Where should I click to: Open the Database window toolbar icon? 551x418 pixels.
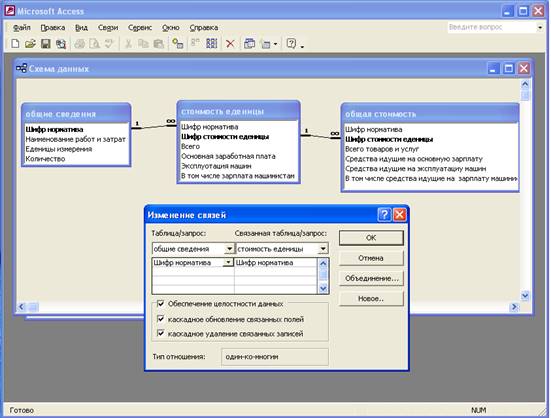[x=249, y=44]
